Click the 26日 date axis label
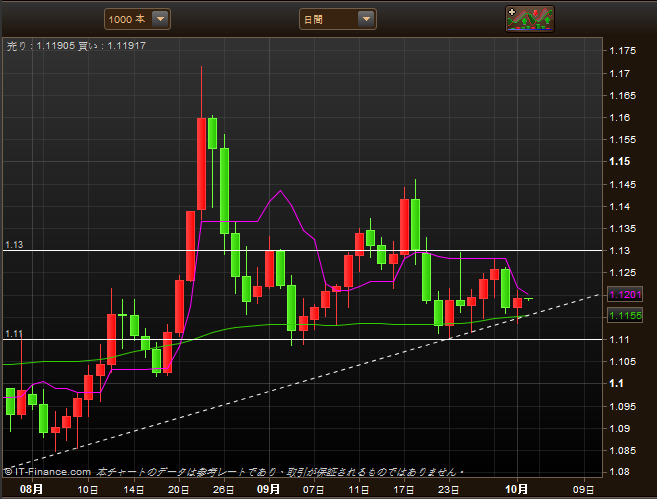657x499 pixels. click(223, 490)
